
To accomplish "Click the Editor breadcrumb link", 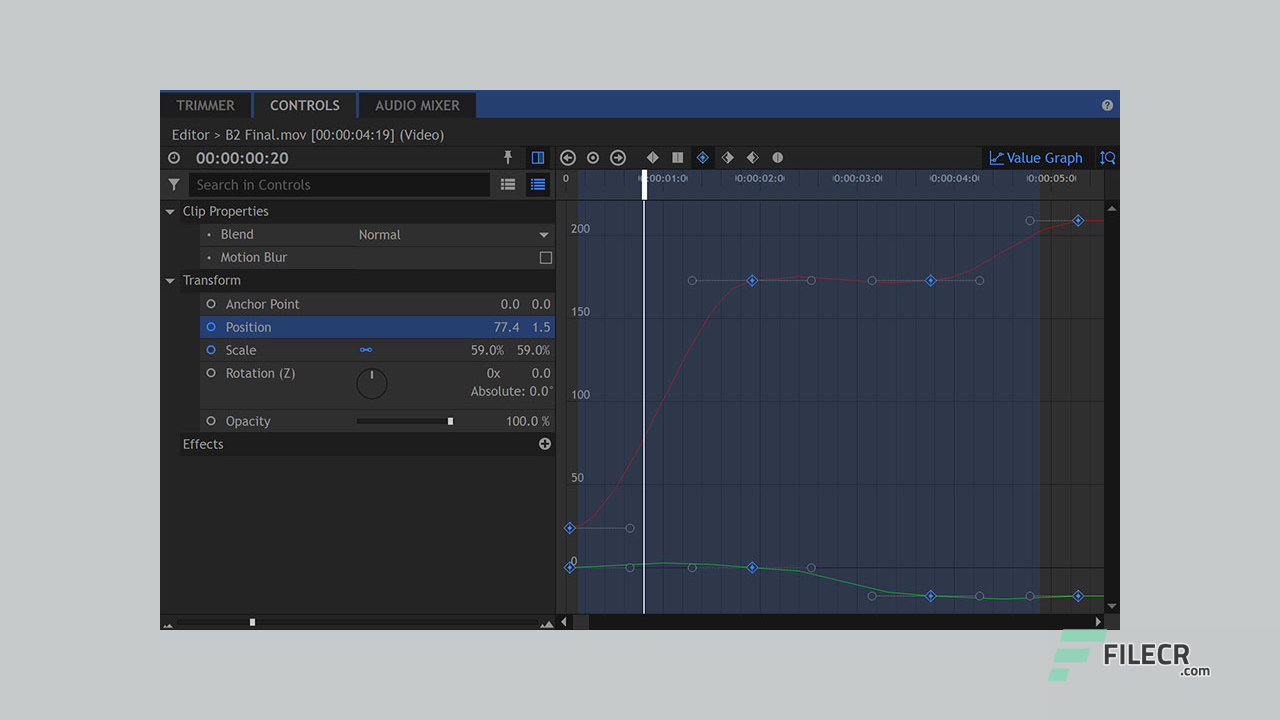I will pos(191,135).
